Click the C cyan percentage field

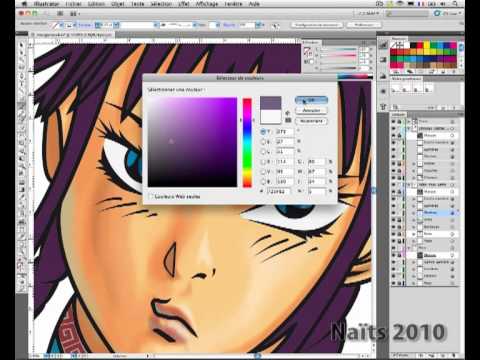(317, 162)
